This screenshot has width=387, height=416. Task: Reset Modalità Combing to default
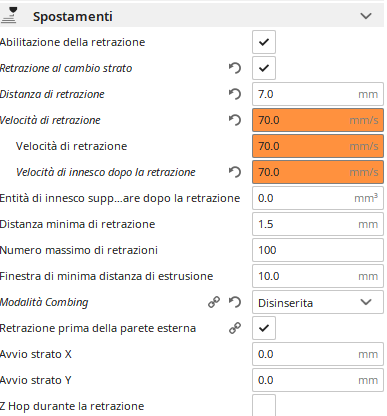point(235,302)
